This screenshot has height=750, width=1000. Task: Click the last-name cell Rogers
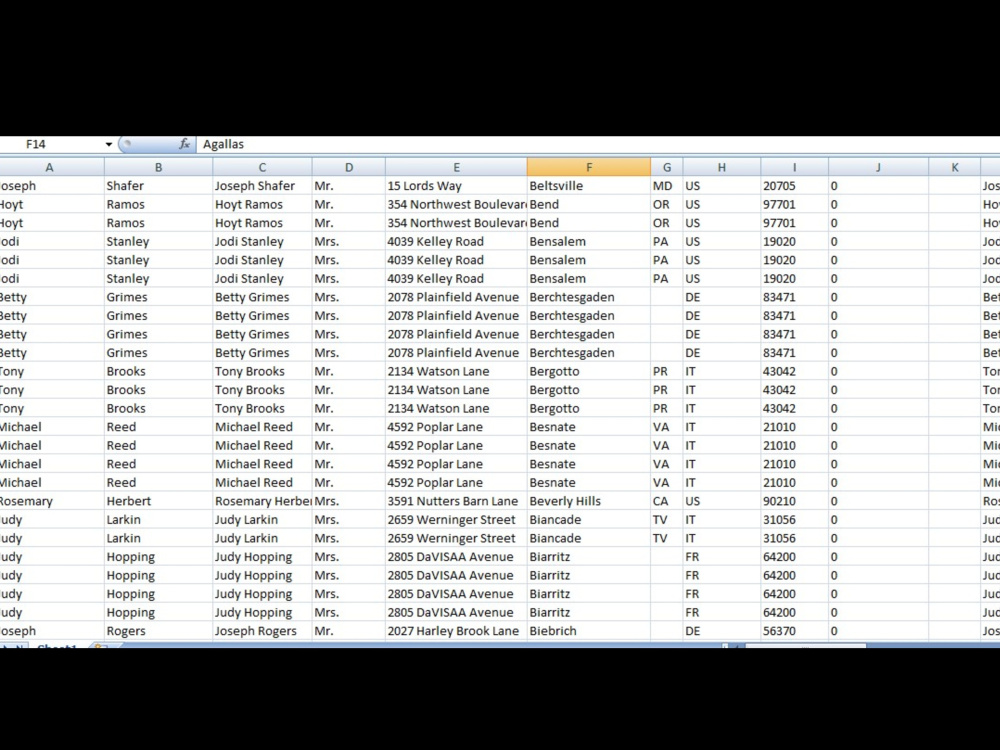158,631
